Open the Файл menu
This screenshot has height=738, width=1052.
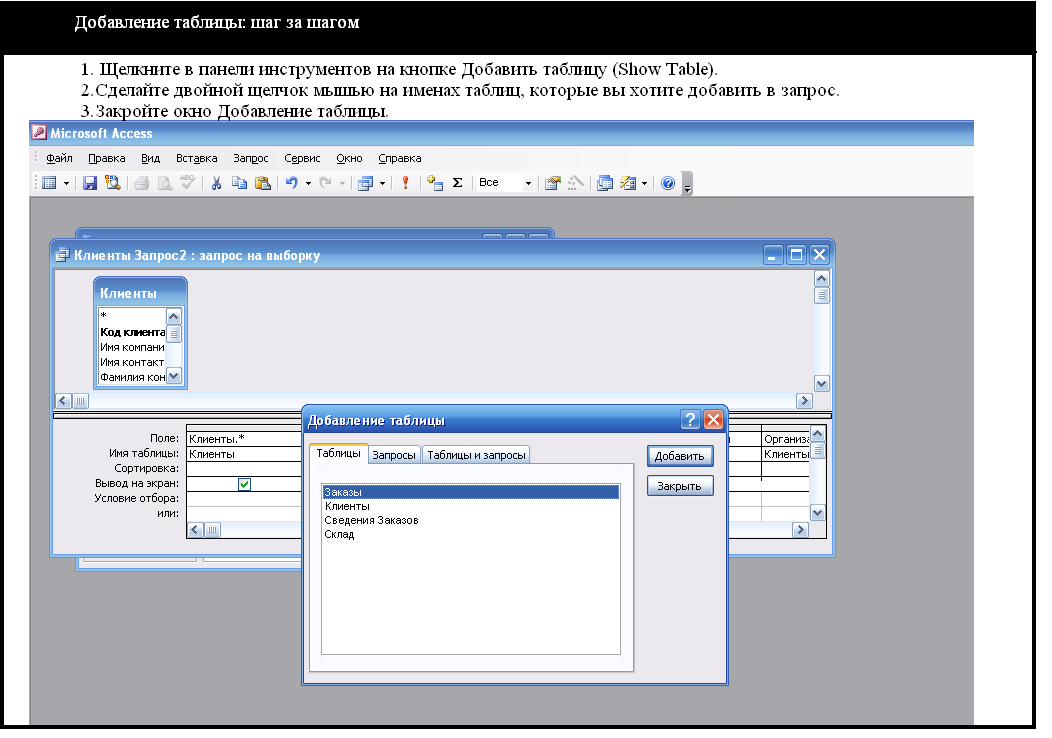(59, 158)
